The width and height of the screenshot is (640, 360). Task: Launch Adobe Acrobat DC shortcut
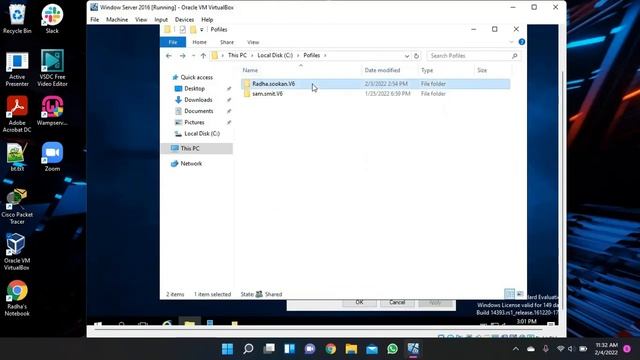tap(17, 114)
